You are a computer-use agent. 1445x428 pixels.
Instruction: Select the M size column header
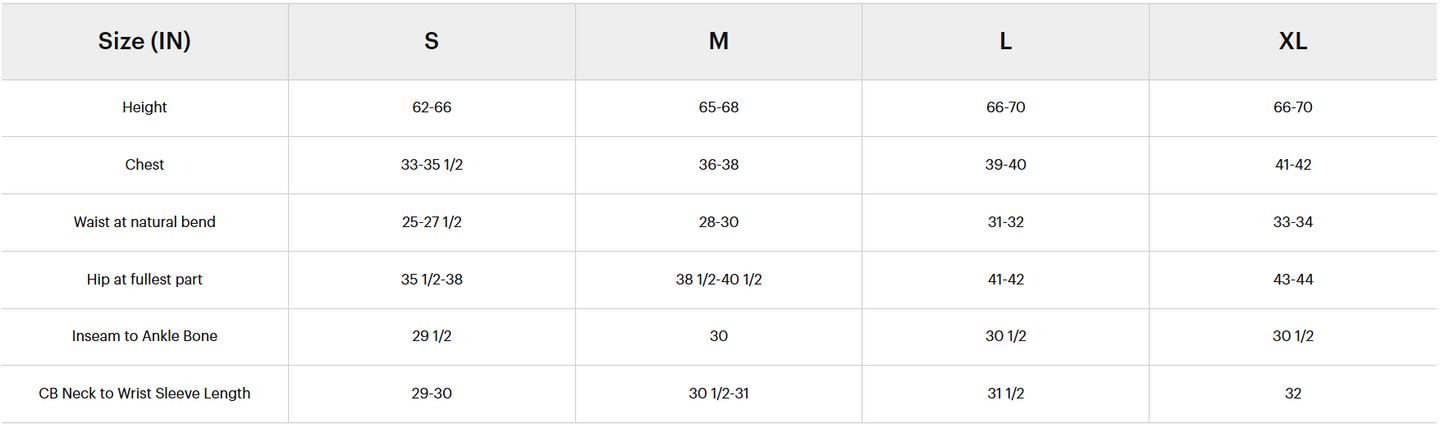[x=719, y=42]
